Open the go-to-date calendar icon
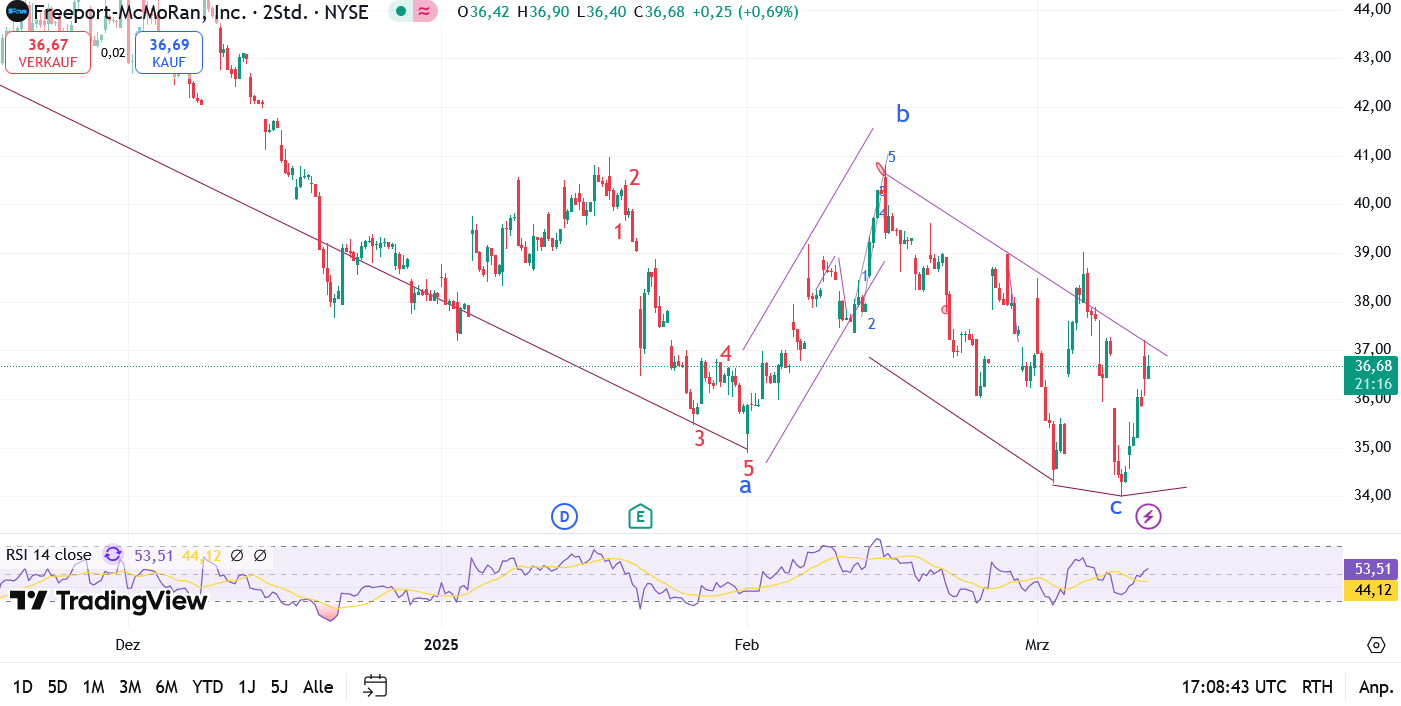The width and height of the screenshot is (1401, 706). pos(375,686)
